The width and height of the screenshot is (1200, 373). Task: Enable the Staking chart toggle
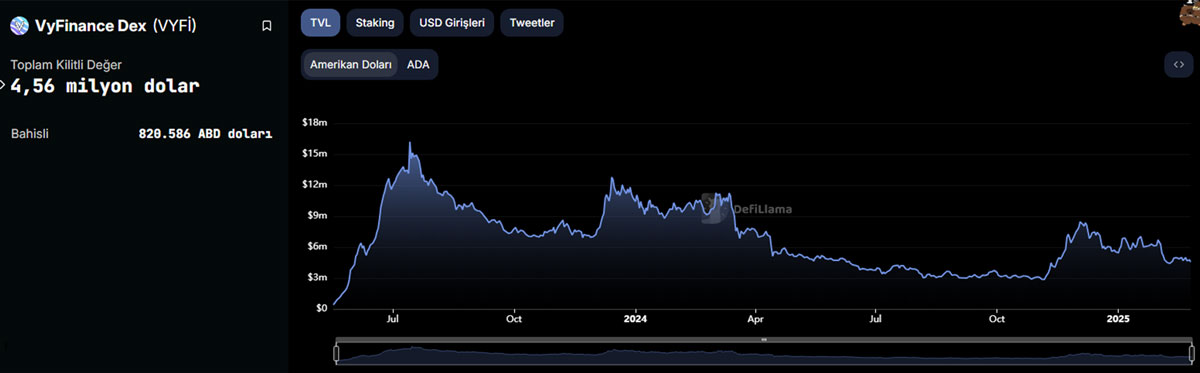click(375, 22)
